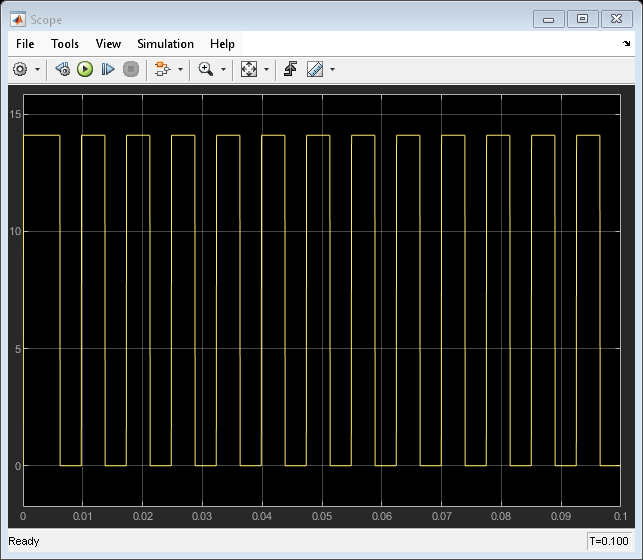The width and height of the screenshot is (643, 560).
Task: Click the Scale Axes Limits icon
Action: (249, 69)
